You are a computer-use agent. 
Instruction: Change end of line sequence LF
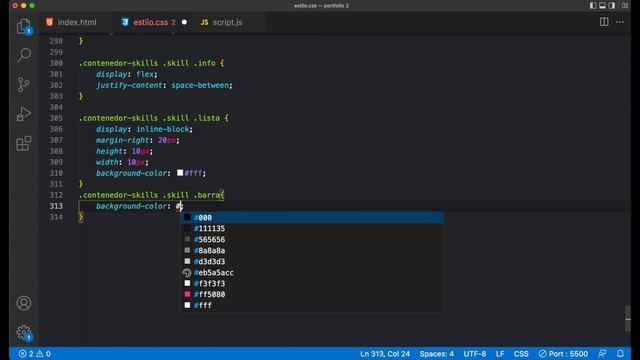500,354
